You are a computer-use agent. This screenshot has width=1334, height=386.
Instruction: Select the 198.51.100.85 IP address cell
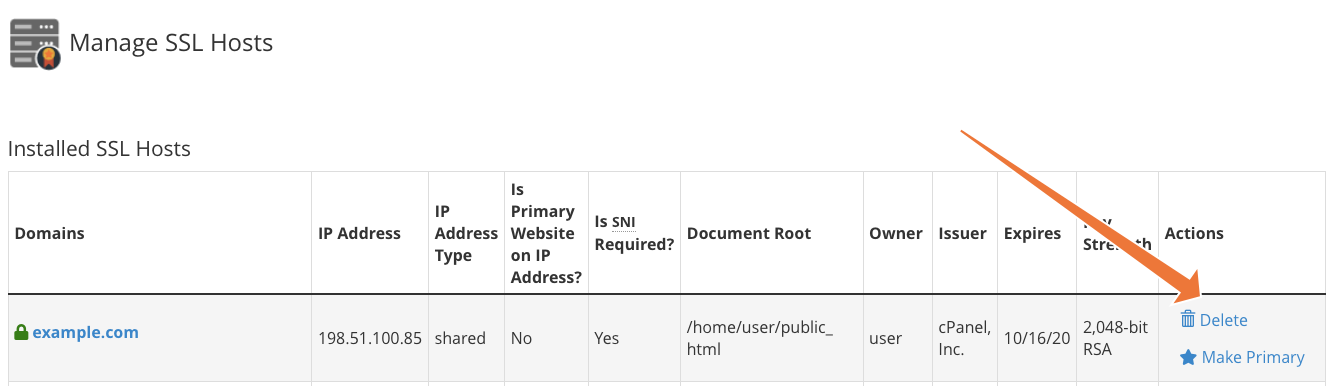click(x=370, y=338)
